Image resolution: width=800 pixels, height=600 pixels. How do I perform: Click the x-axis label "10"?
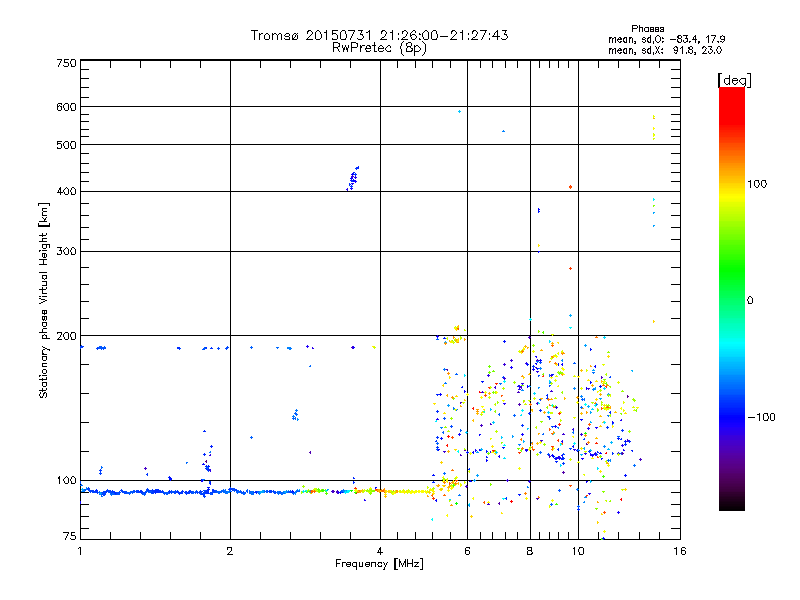tap(578, 551)
